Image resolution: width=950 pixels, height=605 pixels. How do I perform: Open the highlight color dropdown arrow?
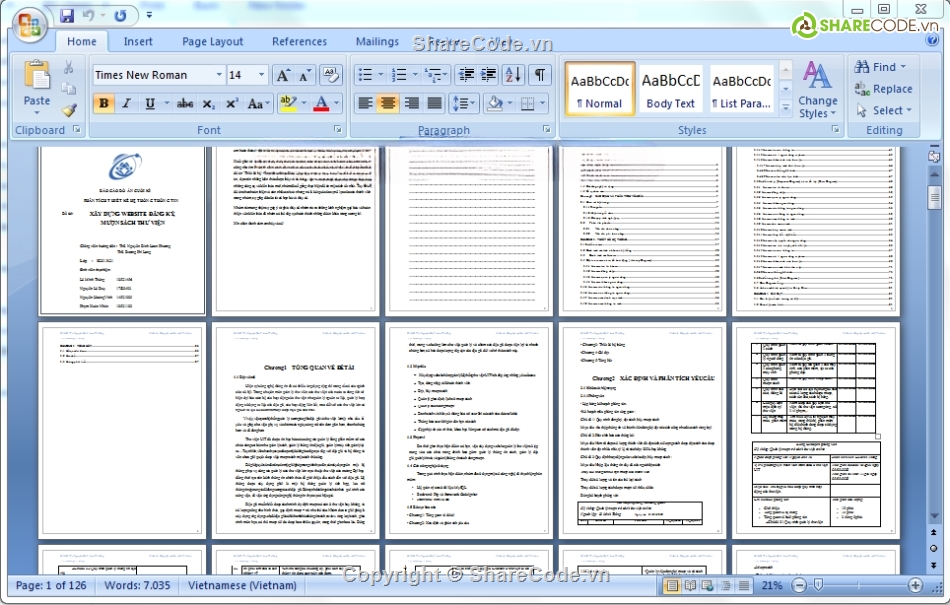[x=304, y=104]
